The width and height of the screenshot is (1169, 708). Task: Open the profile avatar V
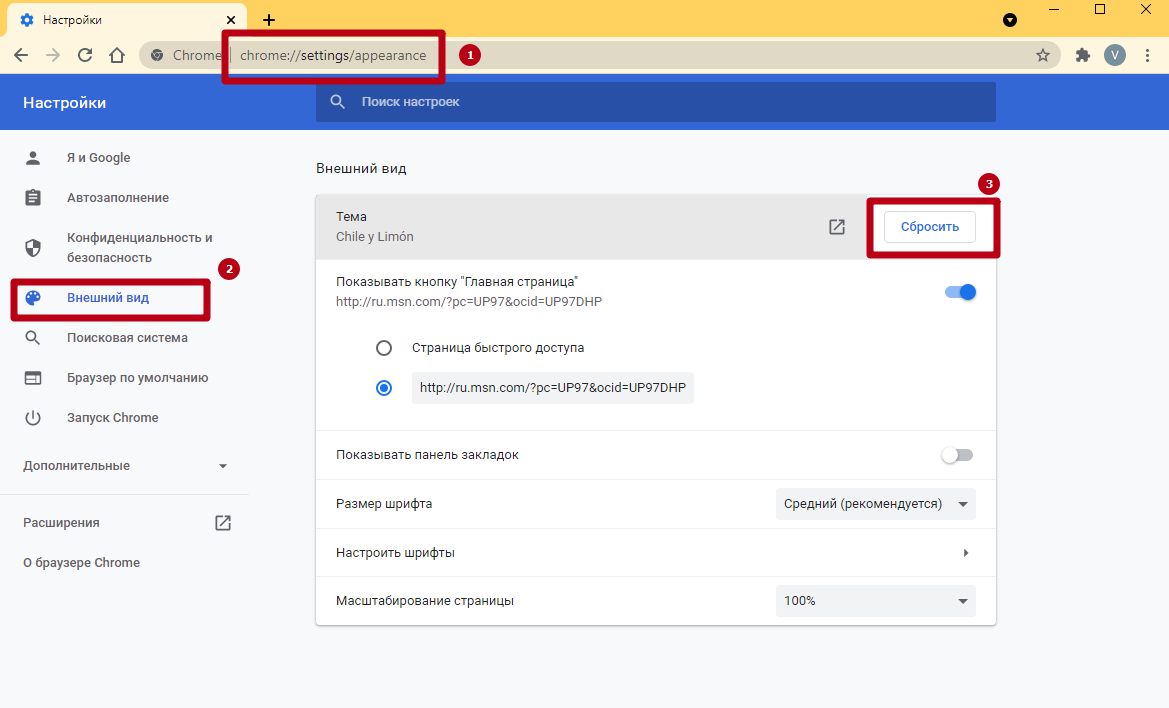(x=1114, y=55)
